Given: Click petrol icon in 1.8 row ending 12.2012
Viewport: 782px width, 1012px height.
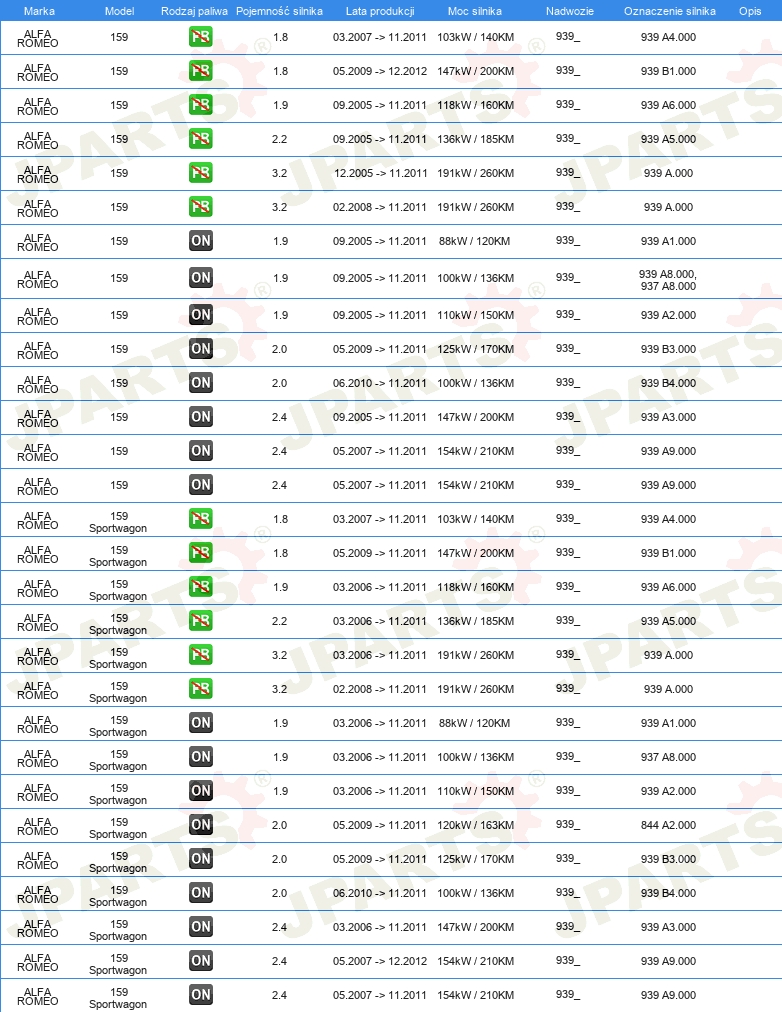Looking at the screenshot, I should click(x=201, y=70).
